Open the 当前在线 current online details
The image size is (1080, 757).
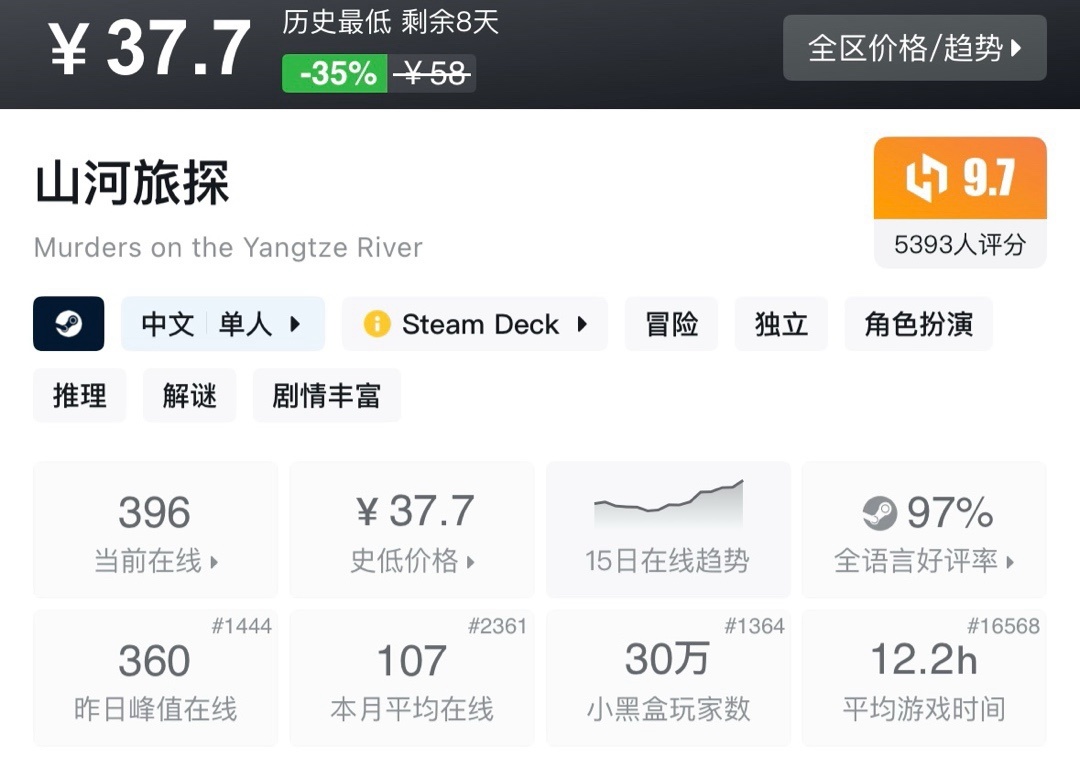pyautogui.click(x=156, y=530)
